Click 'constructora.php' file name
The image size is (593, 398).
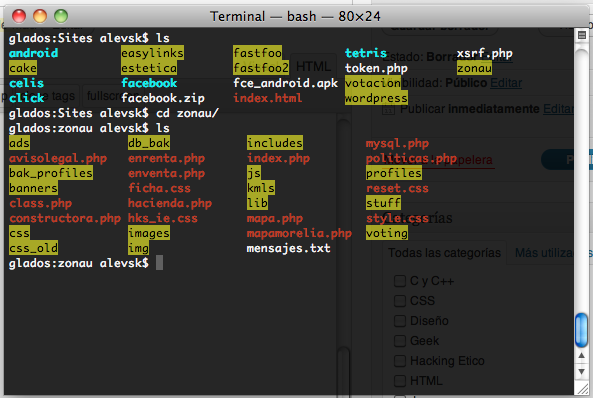65,218
